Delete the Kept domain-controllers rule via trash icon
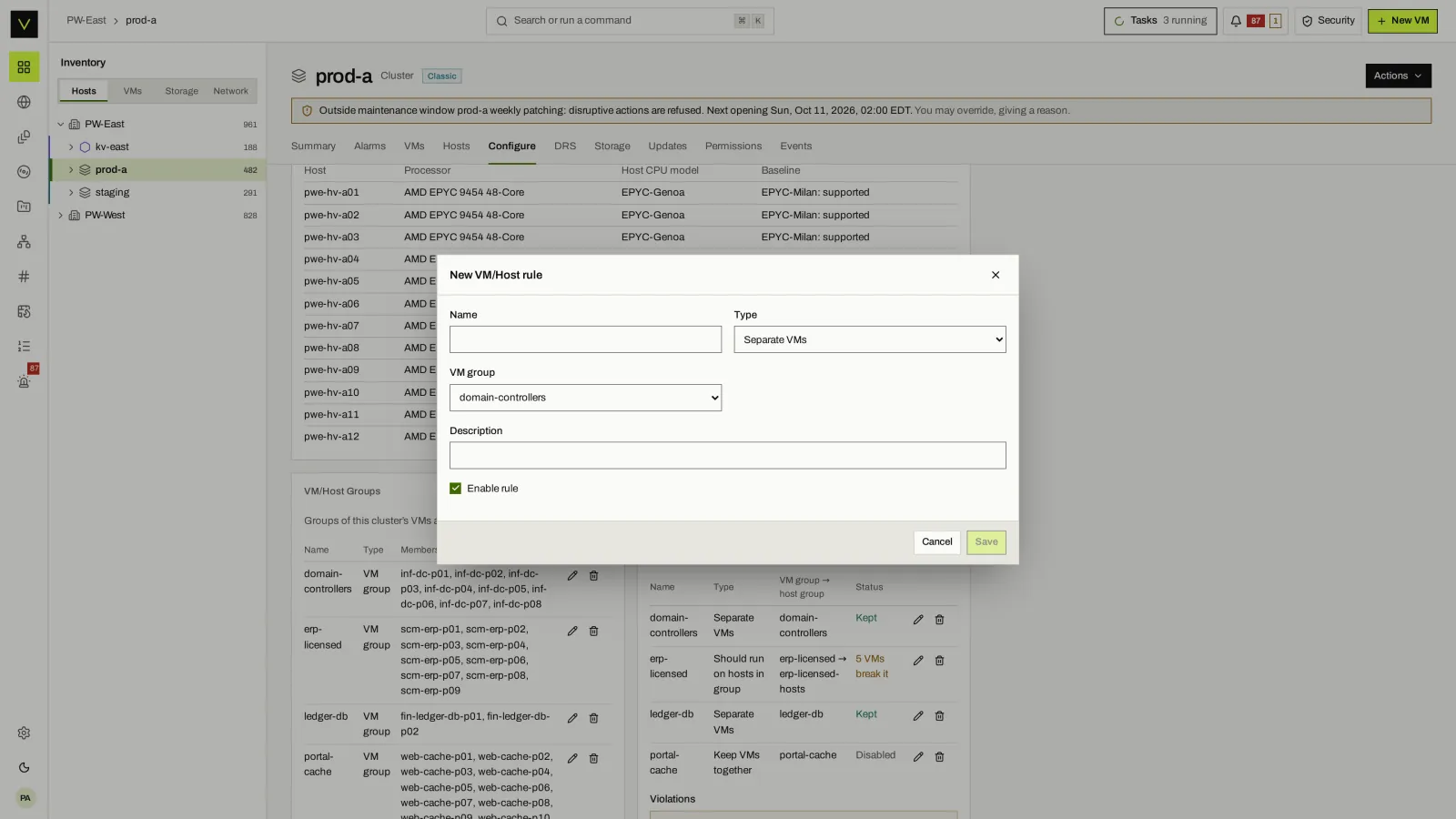Viewport: 1456px width, 819px height. (x=939, y=620)
